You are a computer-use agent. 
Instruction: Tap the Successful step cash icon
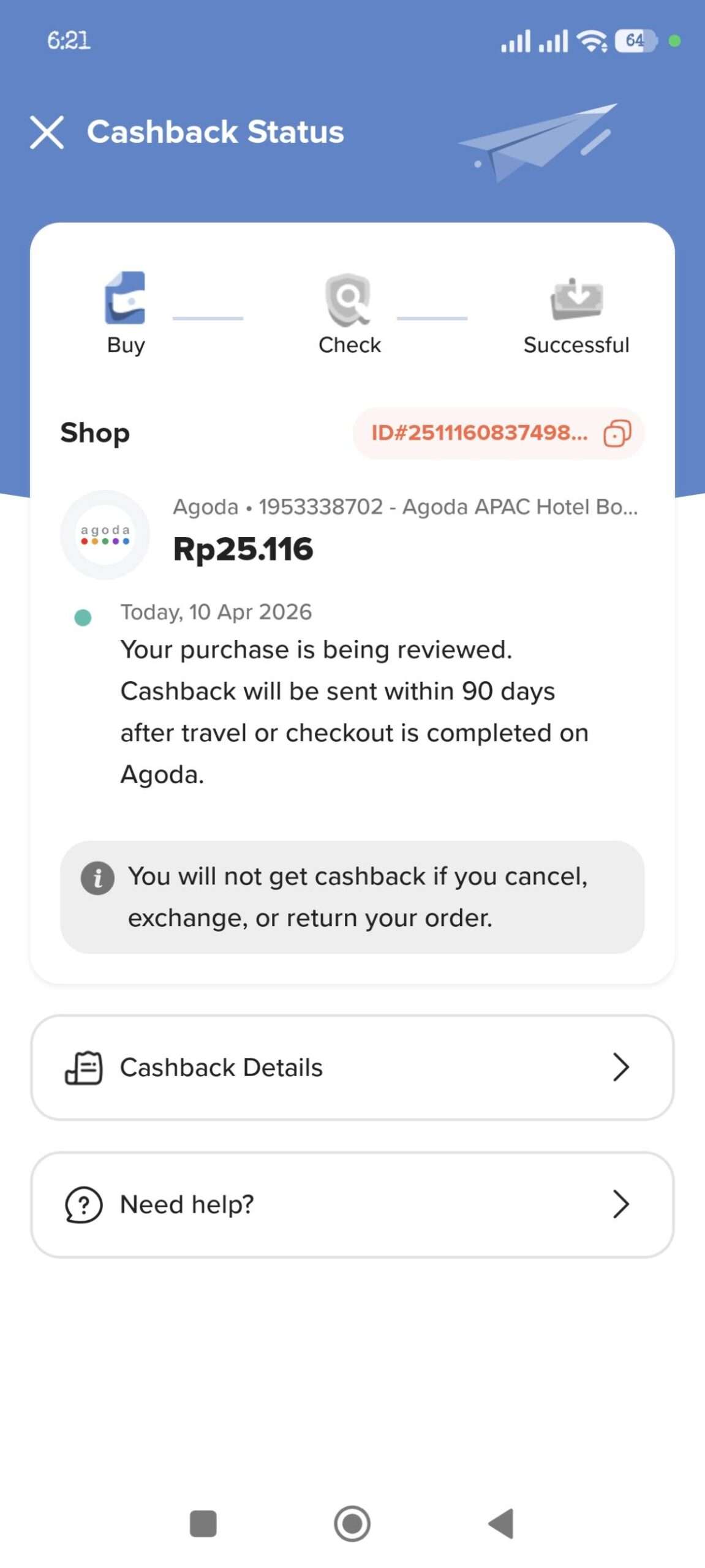click(576, 299)
